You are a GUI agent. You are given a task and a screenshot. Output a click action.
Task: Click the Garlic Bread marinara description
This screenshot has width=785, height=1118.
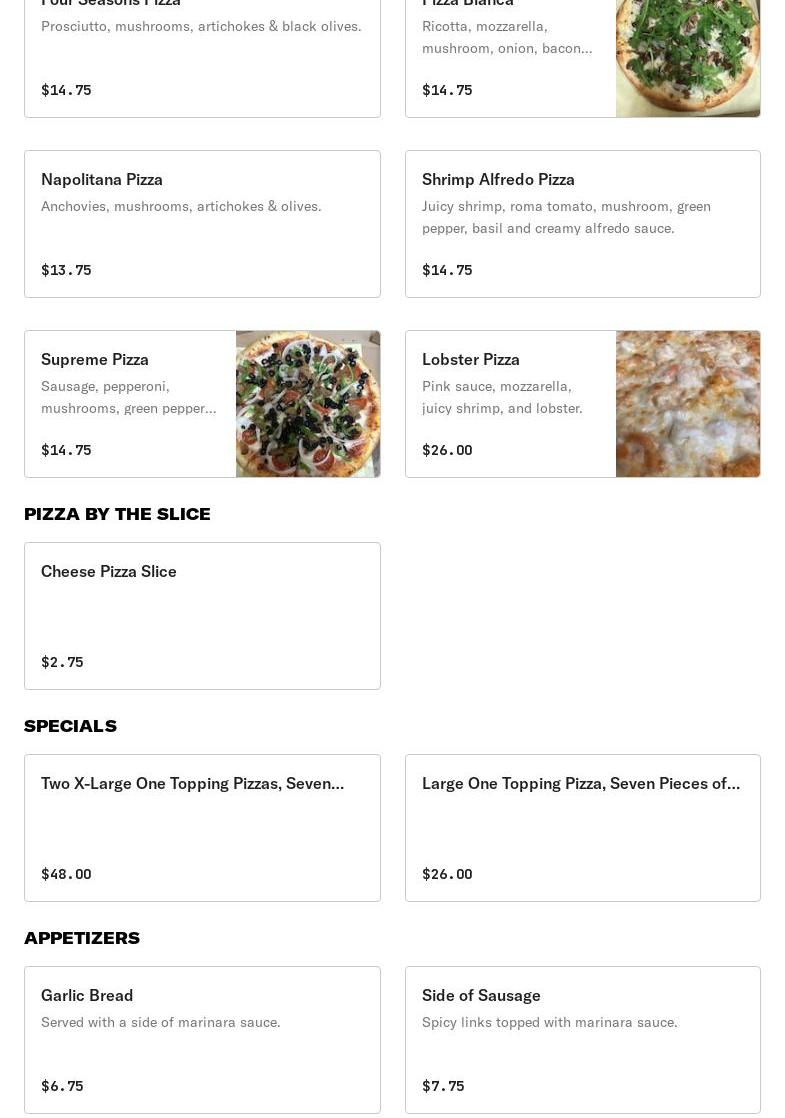click(160, 1022)
